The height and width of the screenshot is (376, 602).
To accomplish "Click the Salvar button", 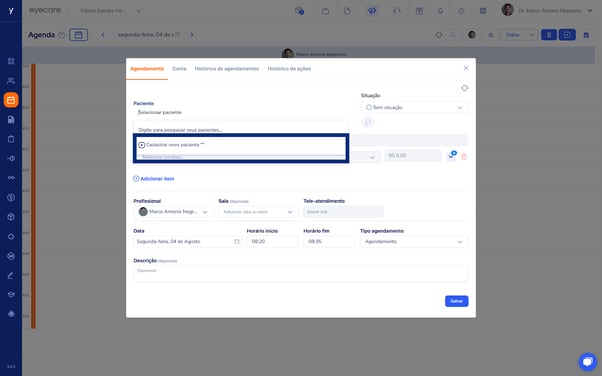I will (456, 301).
